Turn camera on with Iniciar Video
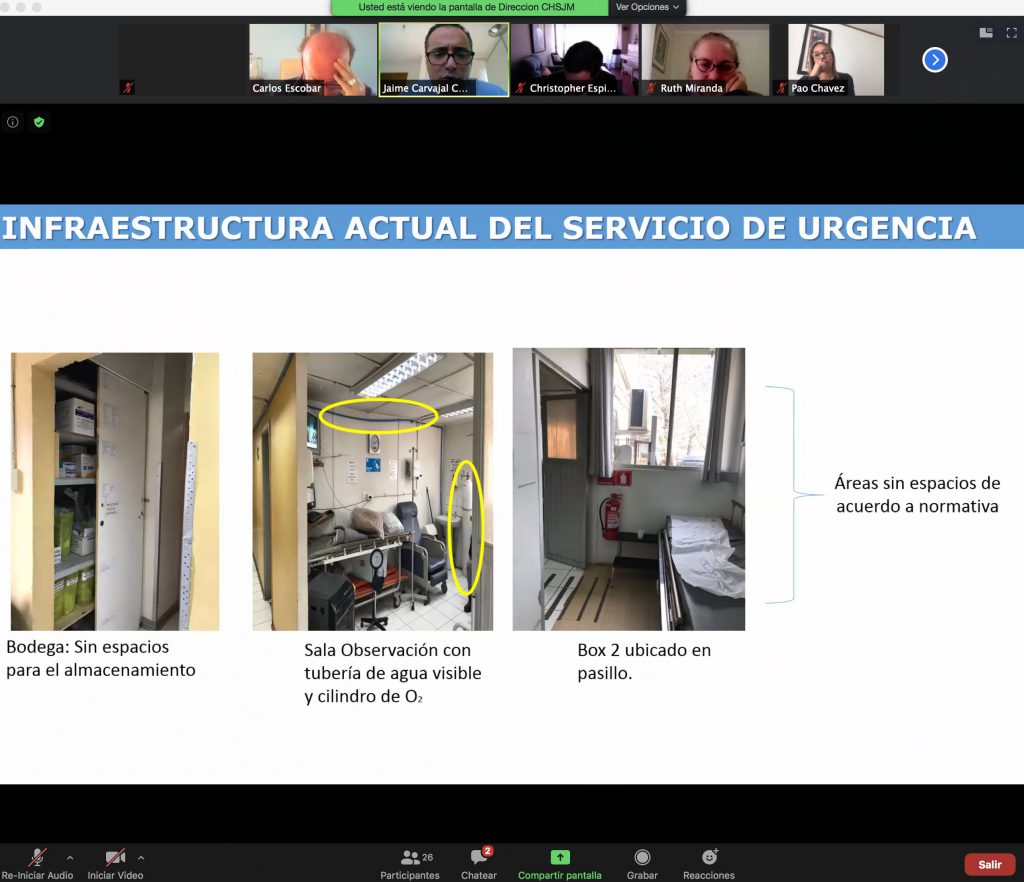Viewport: 1024px width, 882px height. click(115, 863)
